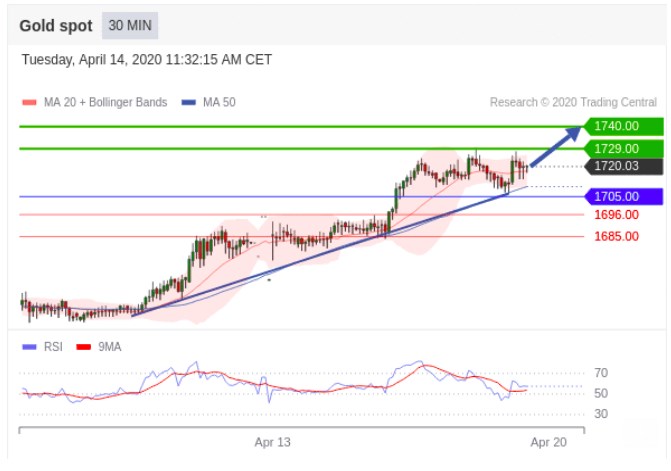Click the 9MA legend red swatch

coord(83,347)
